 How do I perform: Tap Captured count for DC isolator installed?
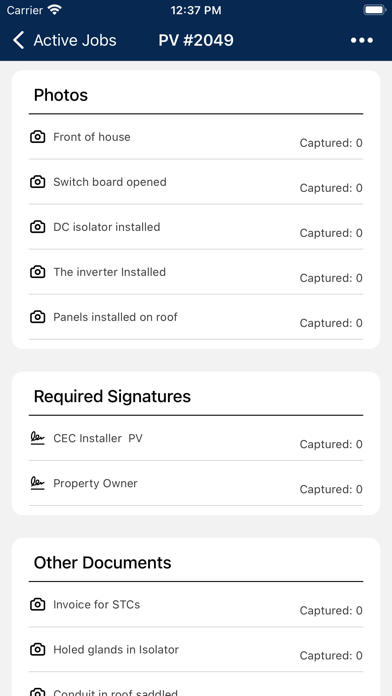pyautogui.click(x=331, y=233)
